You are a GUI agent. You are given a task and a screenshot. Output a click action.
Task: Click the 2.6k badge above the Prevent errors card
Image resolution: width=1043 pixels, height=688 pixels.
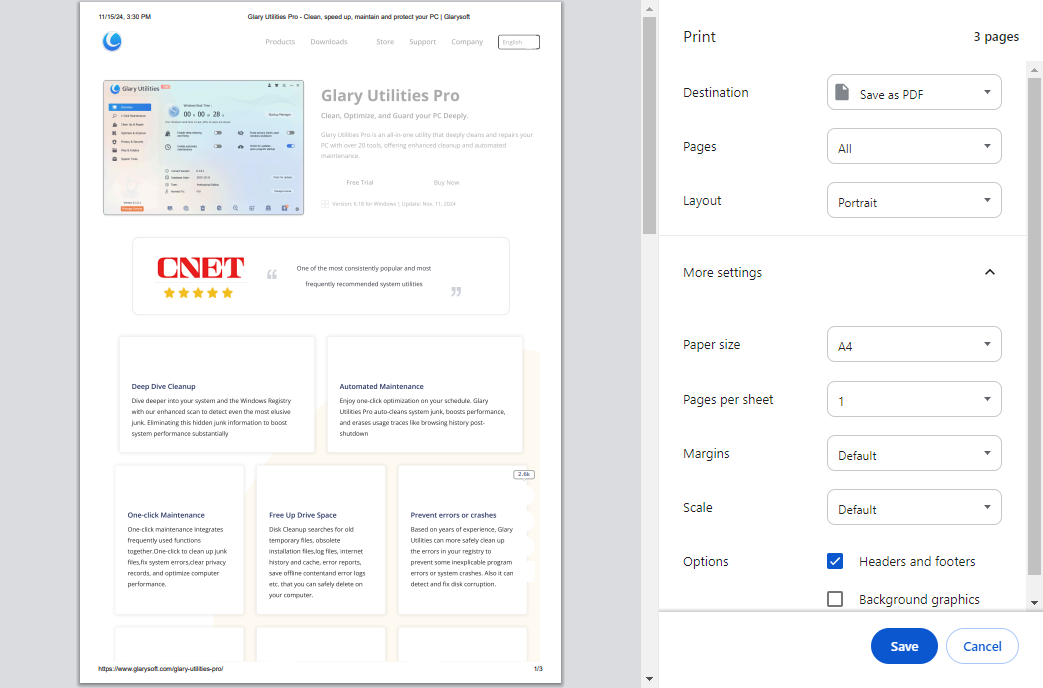click(523, 474)
